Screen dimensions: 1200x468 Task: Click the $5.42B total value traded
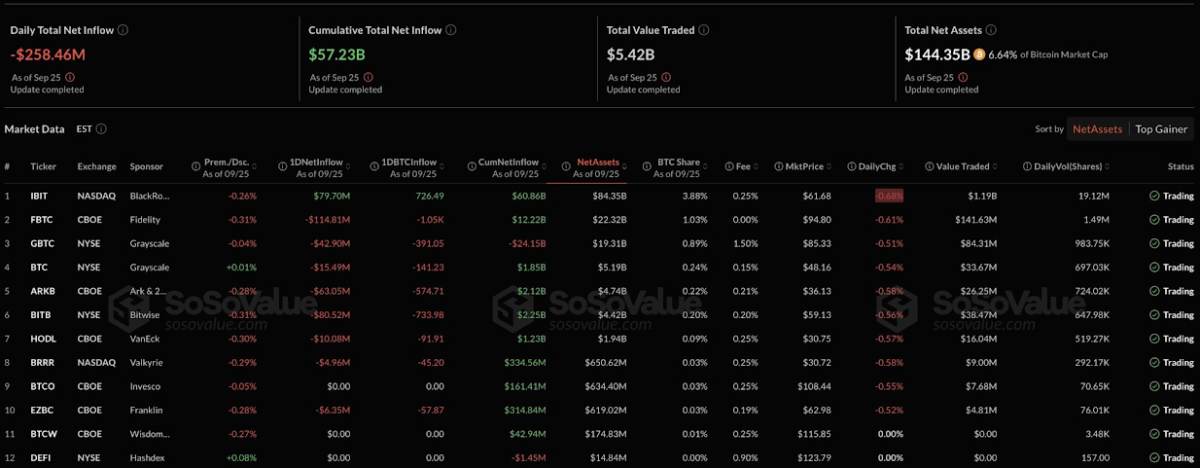632,54
